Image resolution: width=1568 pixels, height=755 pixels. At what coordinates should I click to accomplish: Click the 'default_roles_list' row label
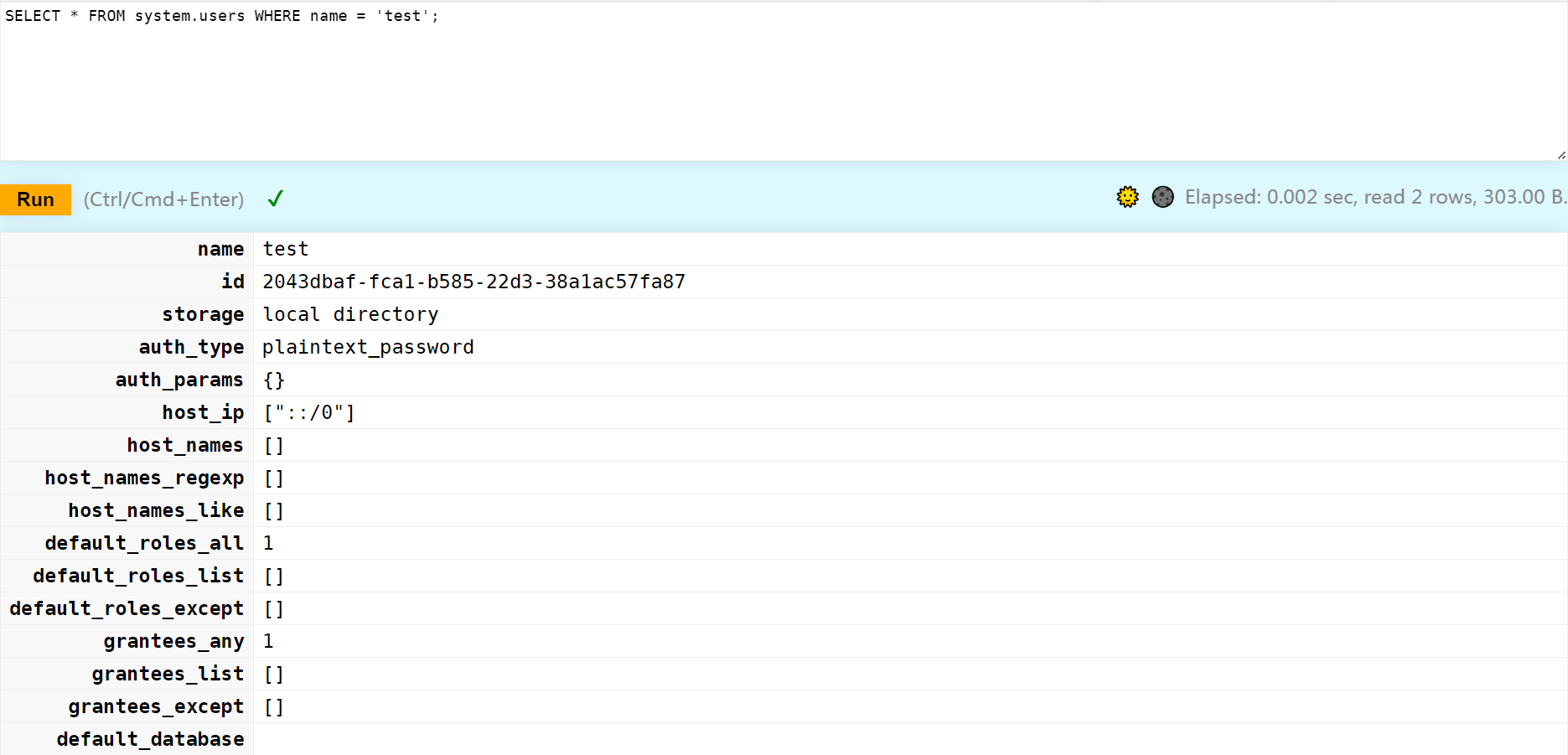138,576
